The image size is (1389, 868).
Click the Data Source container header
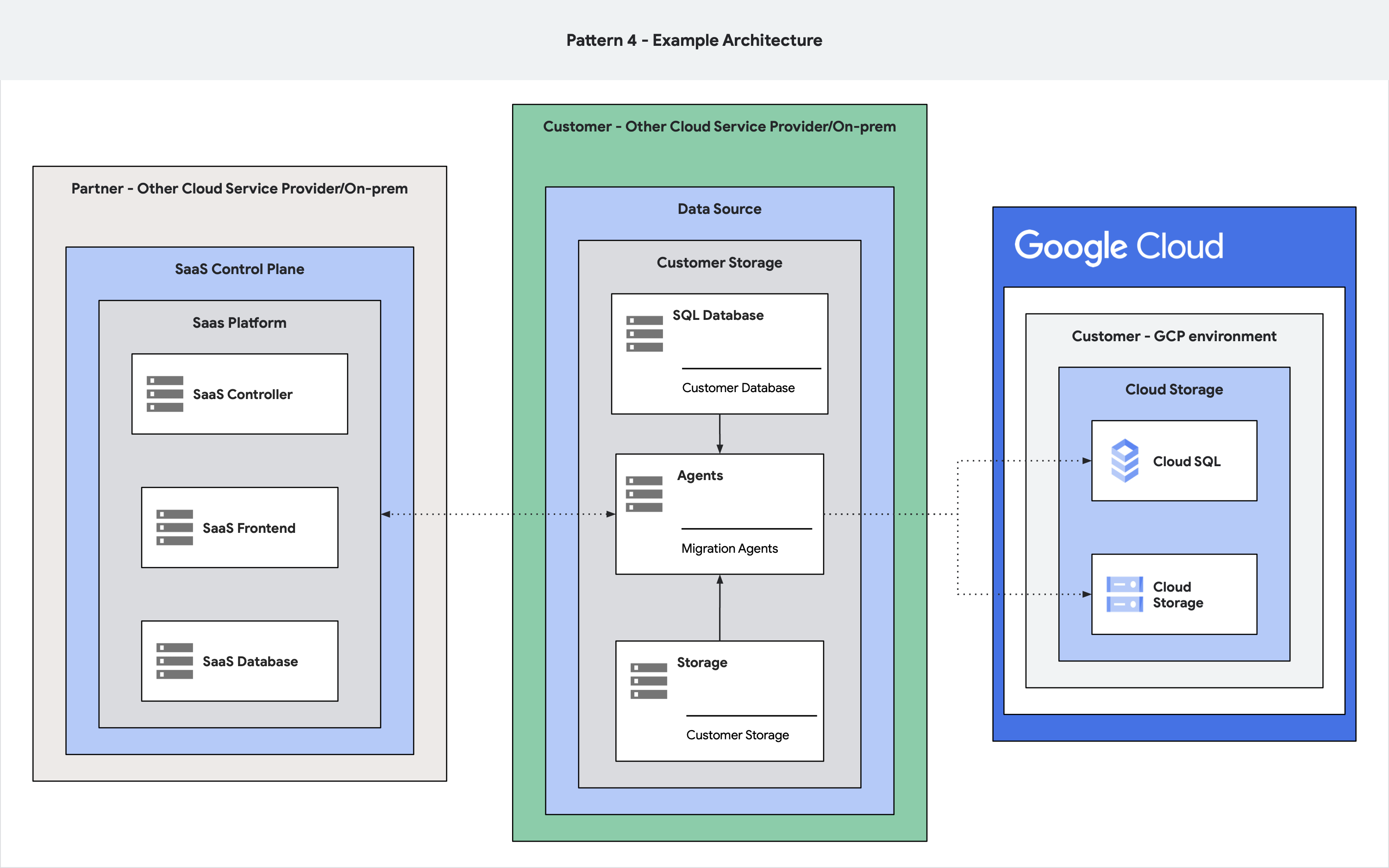point(719,208)
